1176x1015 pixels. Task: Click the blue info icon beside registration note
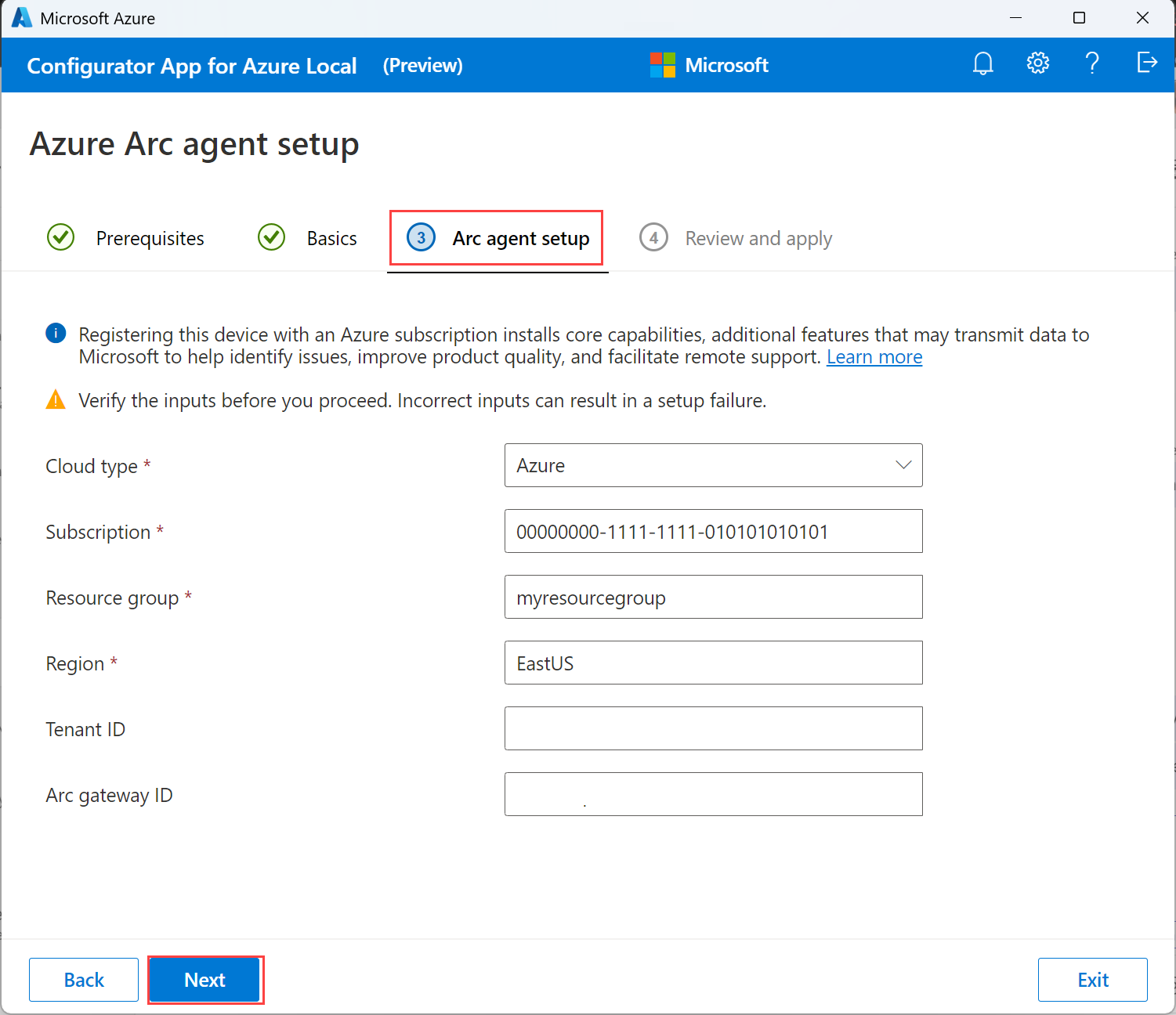pos(56,334)
